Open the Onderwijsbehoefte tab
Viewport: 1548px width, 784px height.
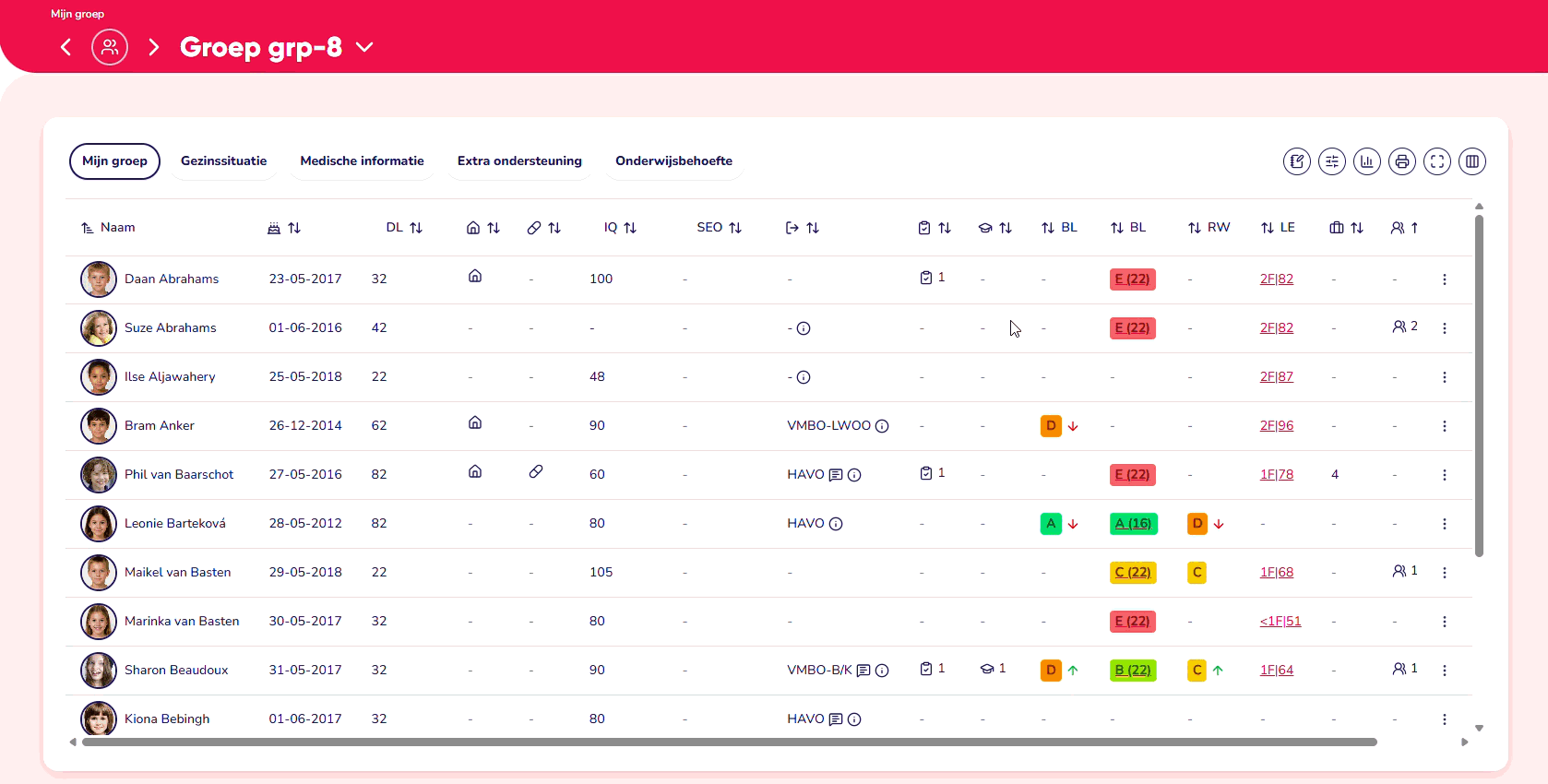coord(673,160)
